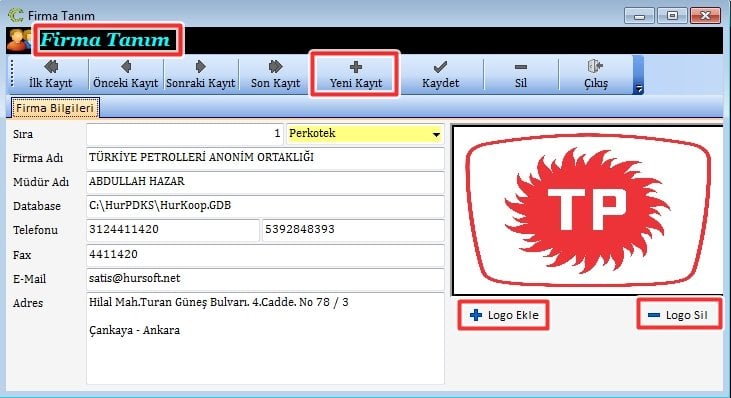
Task: Create a Yeni Kayıt new record
Action: 355,75
